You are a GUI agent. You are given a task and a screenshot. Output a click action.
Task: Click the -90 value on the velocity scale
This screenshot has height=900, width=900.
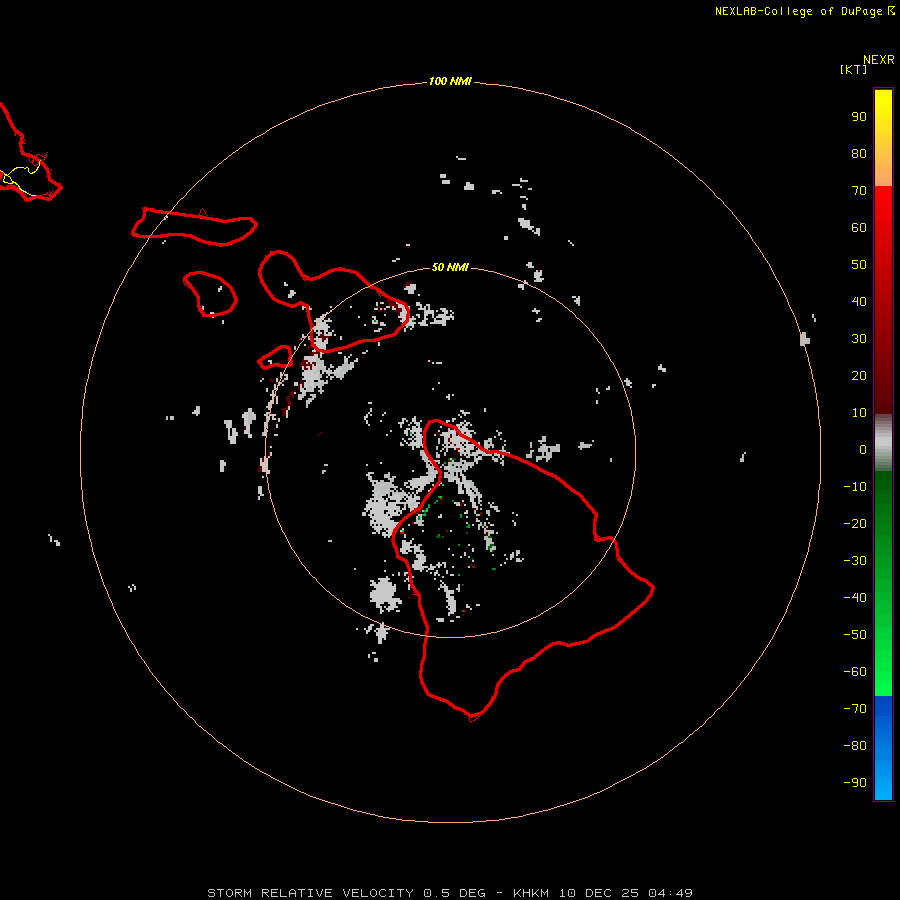[x=855, y=783]
